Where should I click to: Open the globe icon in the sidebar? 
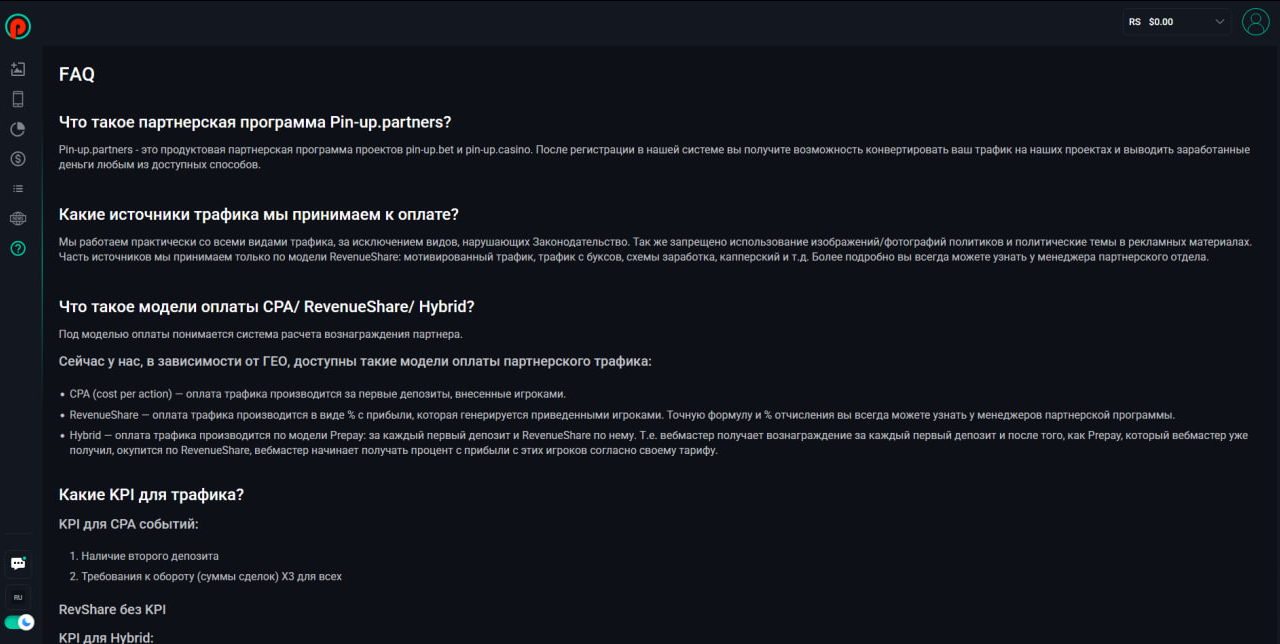(18, 218)
